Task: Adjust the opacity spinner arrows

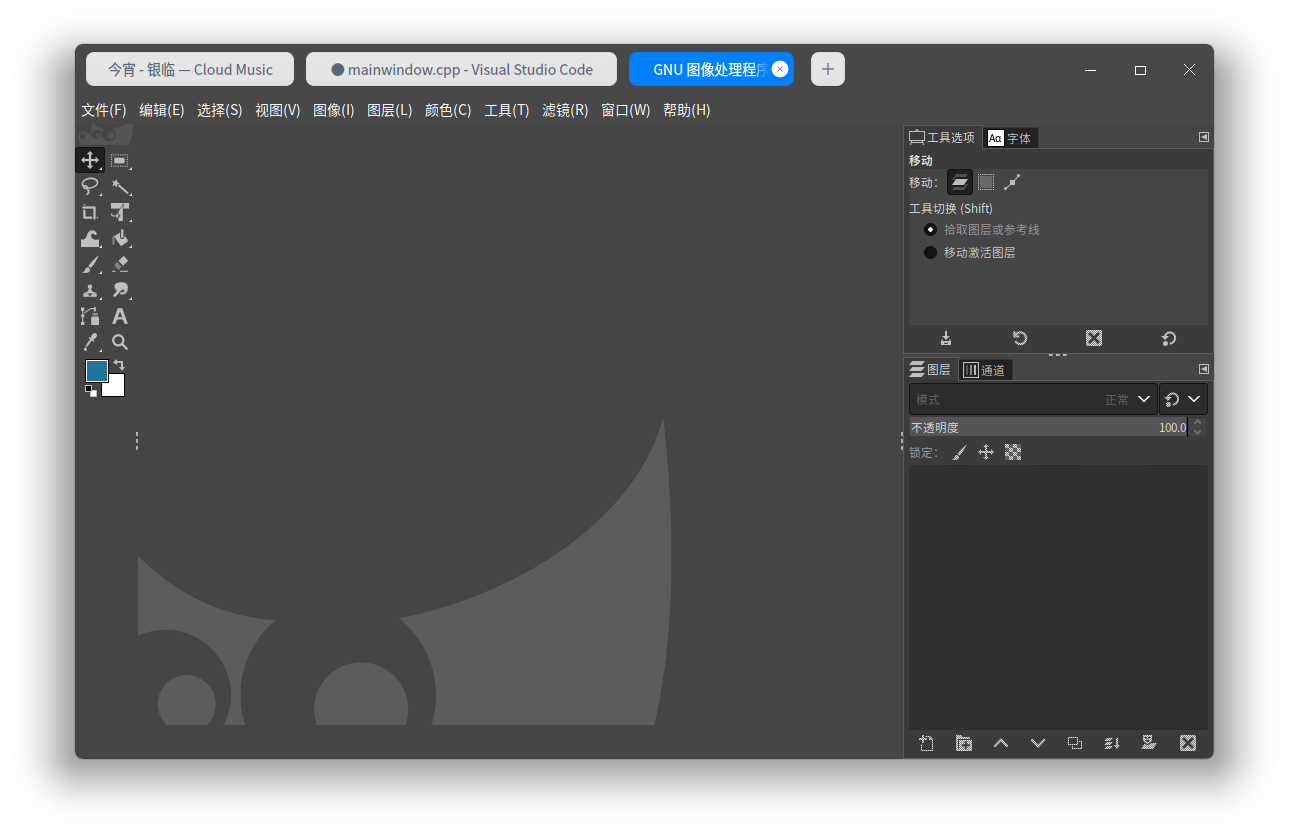Action: click(1198, 428)
